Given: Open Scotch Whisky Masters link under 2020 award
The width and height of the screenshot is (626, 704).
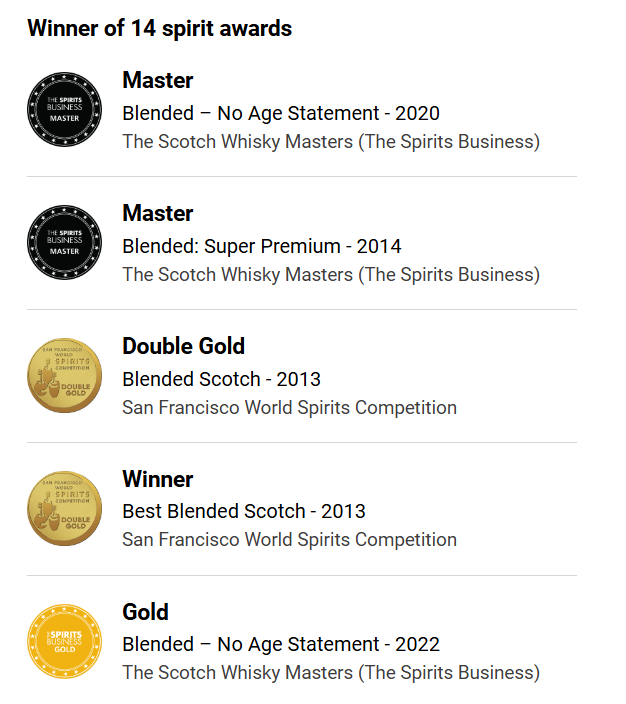Looking at the screenshot, I should pyautogui.click(x=331, y=142).
